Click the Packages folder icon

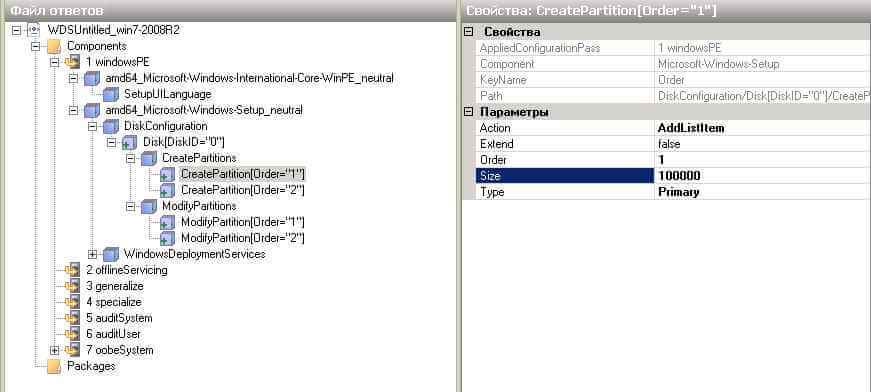click(54, 366)
